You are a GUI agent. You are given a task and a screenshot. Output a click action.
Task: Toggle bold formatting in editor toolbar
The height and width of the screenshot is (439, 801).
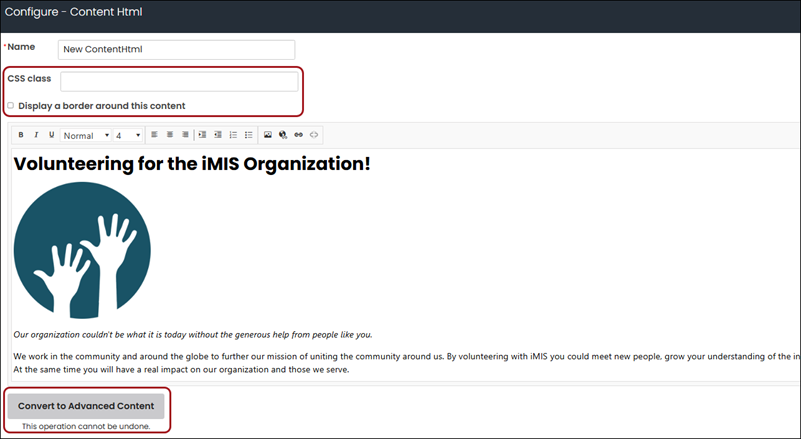(x=21, y=135)
